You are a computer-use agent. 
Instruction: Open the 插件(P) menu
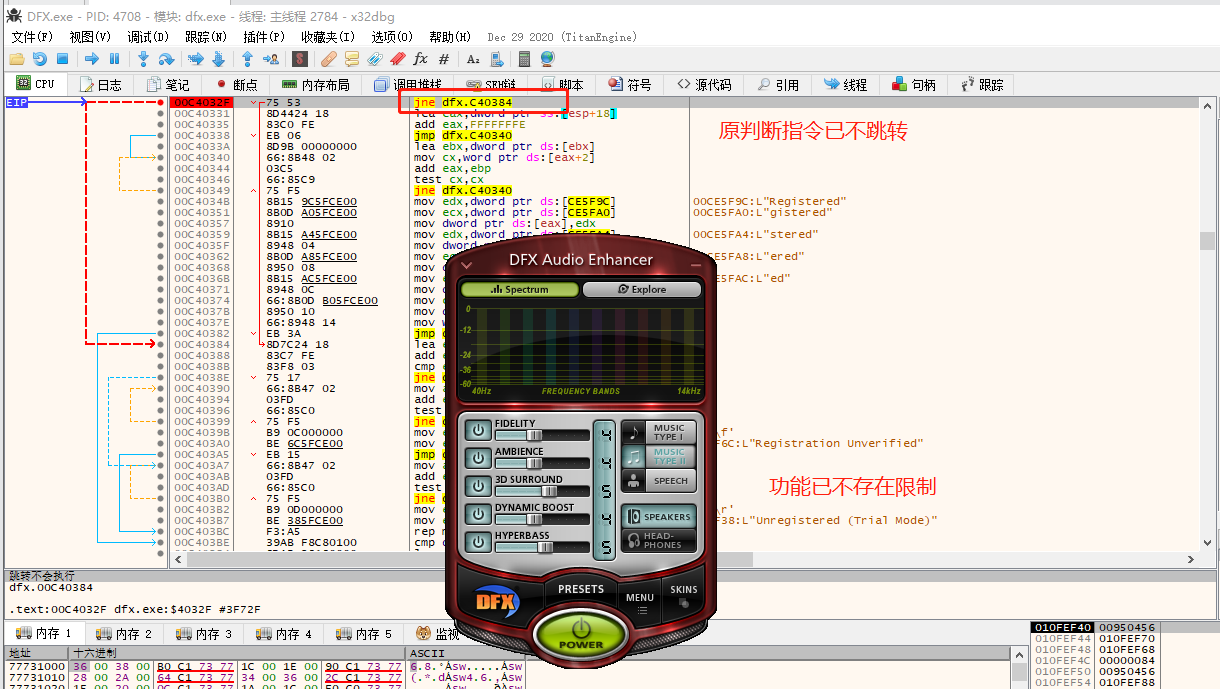[x=264, y=37]
